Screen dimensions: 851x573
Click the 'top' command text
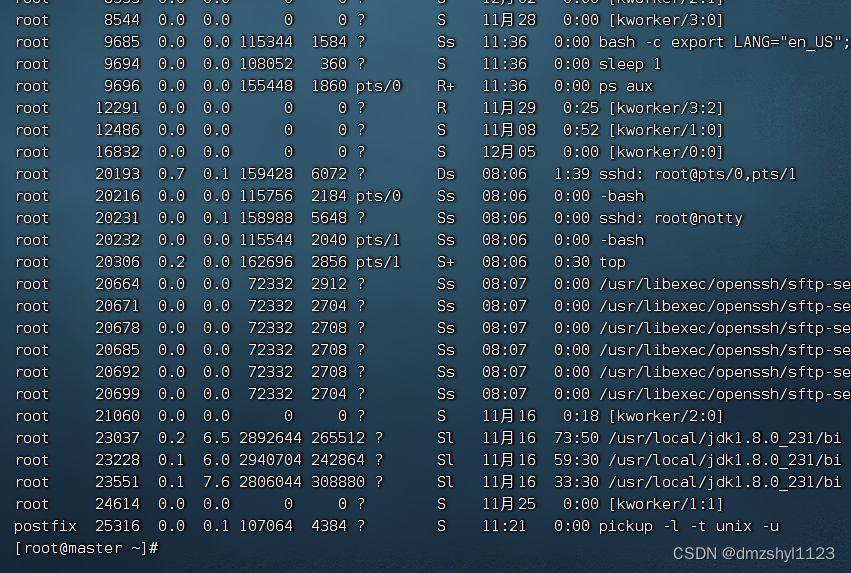pos(612,262)
